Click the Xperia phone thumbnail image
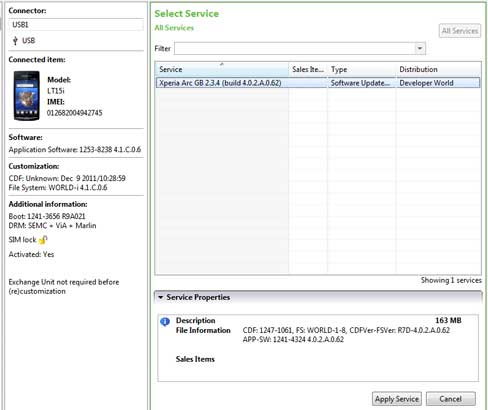The height and width of the screenshot is (410, 488). coord(27,96)
